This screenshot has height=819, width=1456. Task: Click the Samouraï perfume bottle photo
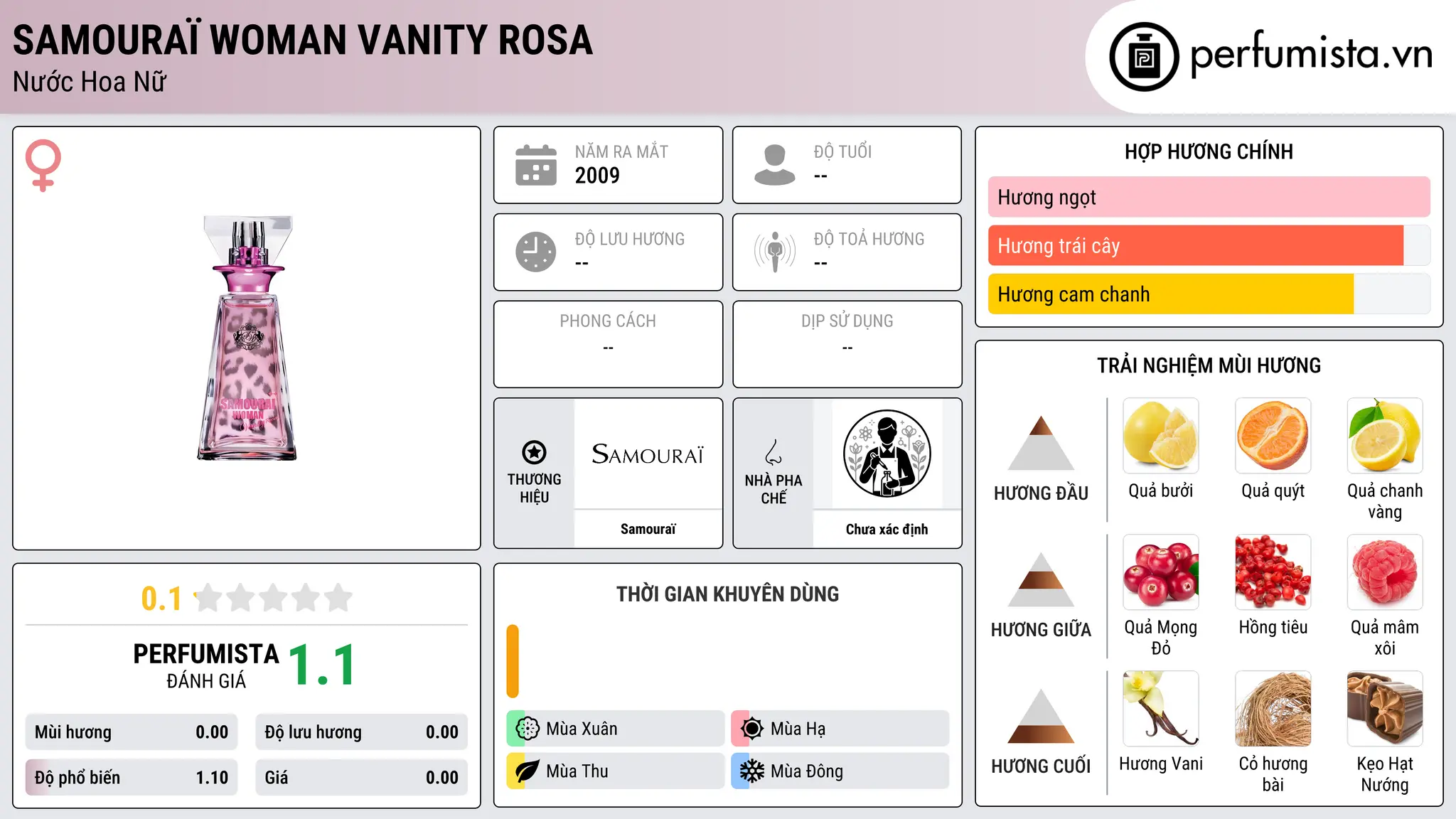[247, 338]
